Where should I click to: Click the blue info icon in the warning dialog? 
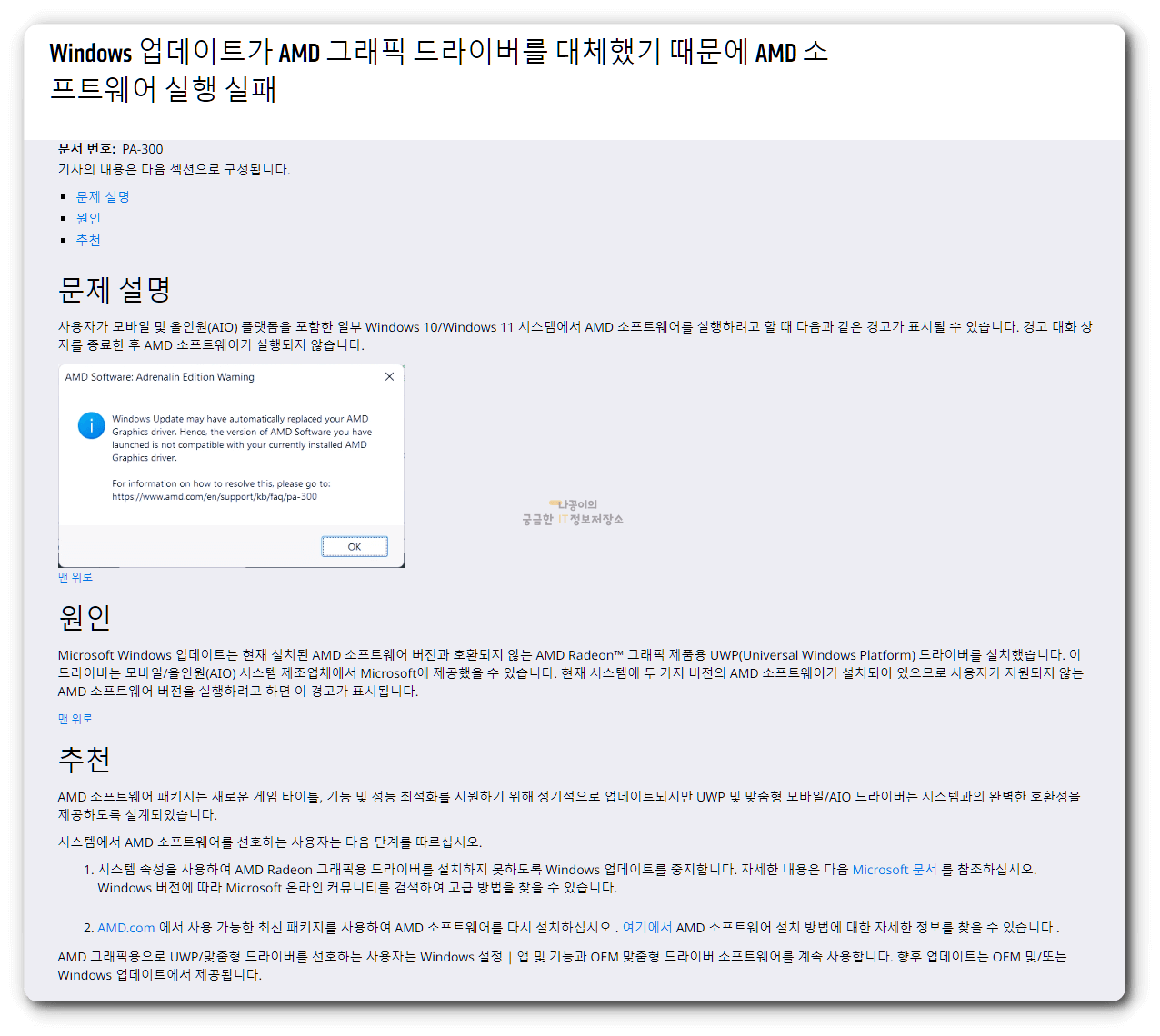tap(91, 425)
